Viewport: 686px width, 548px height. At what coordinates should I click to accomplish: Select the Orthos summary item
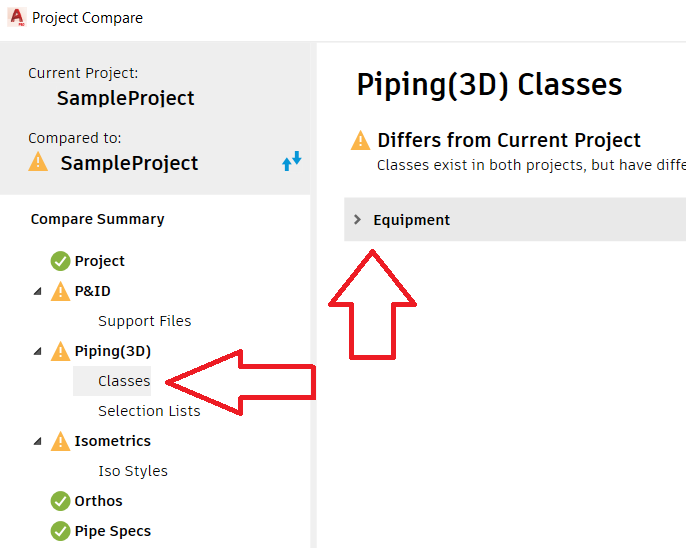98,501
